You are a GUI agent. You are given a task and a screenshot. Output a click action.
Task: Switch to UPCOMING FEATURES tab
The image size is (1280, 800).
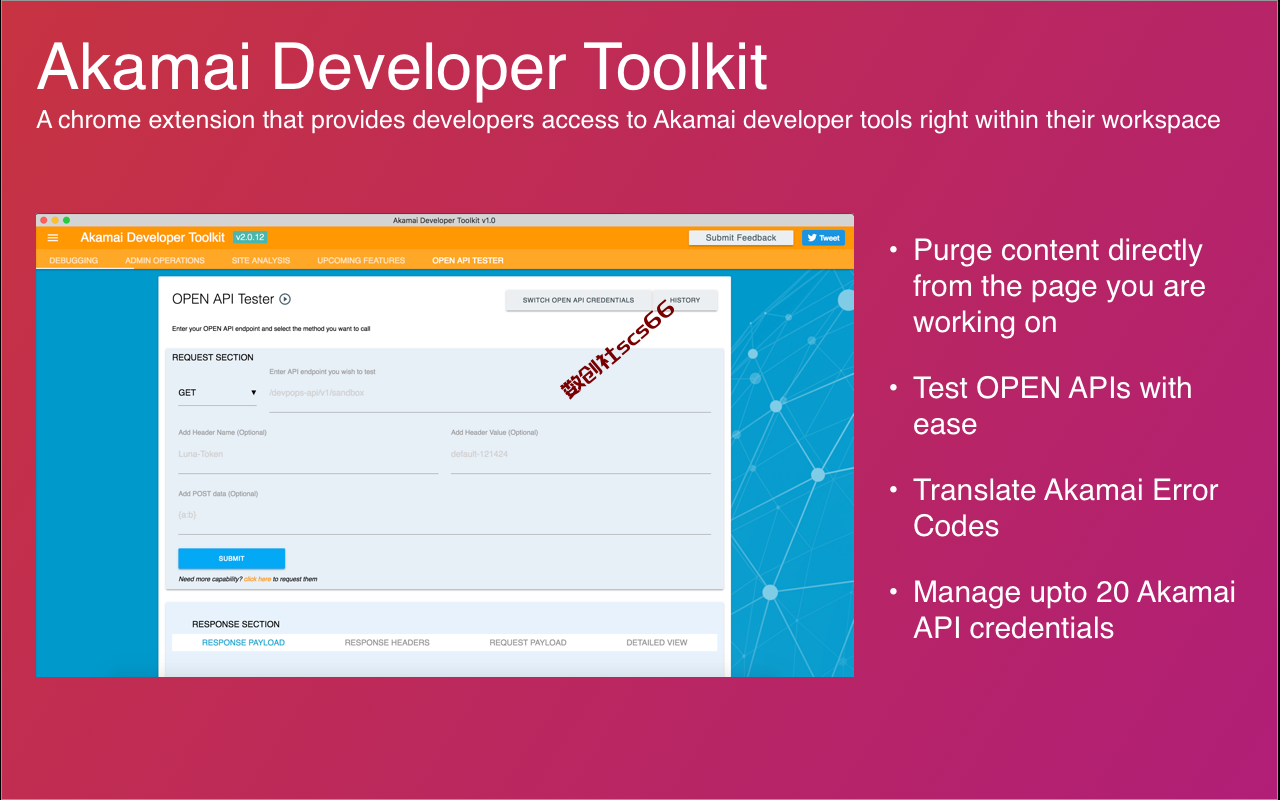(x=361, y=260)
